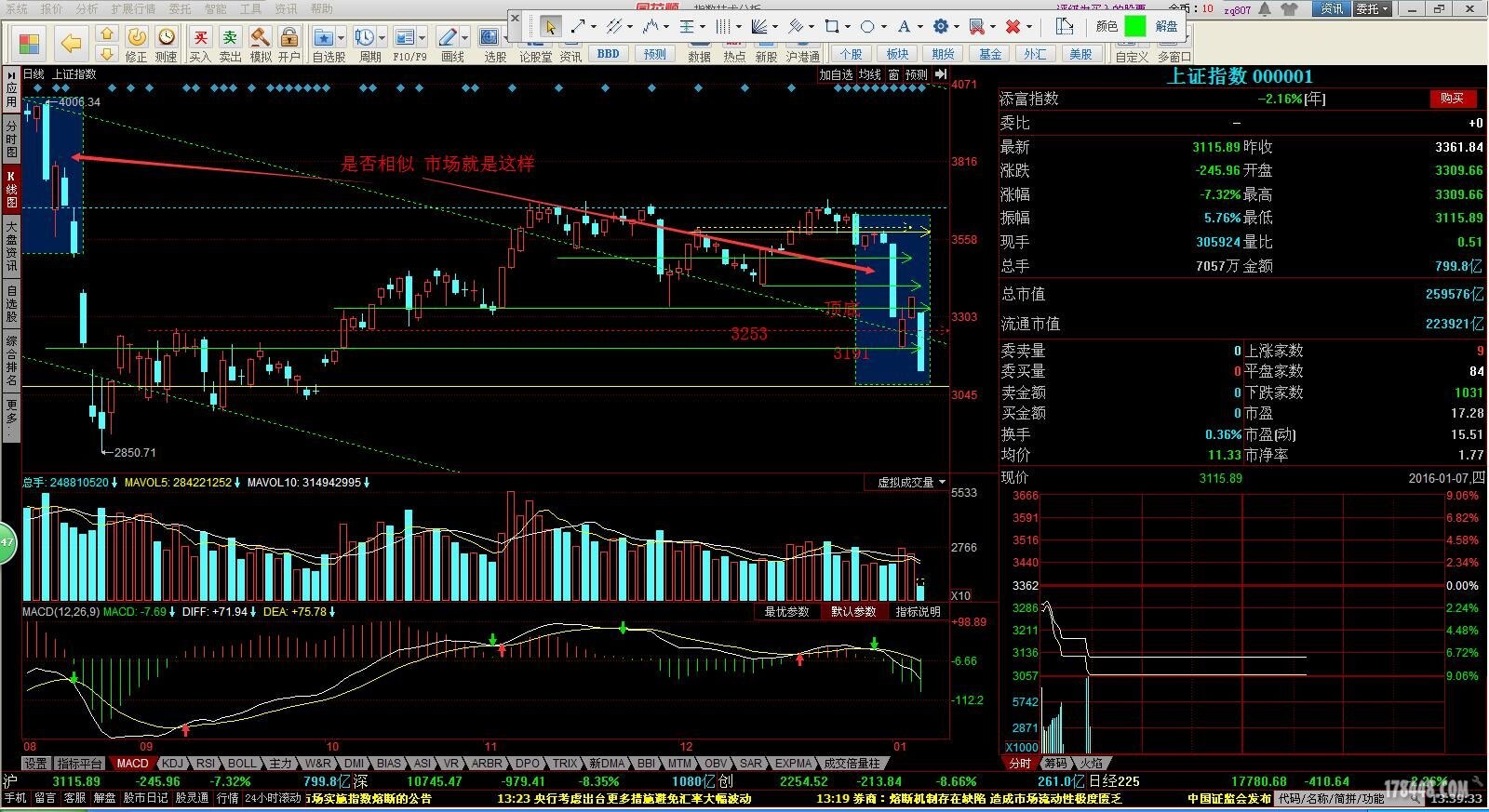1489x812 pixels.
Task: Click the 解盘 toolbar label
Action: coord(1166,26)
